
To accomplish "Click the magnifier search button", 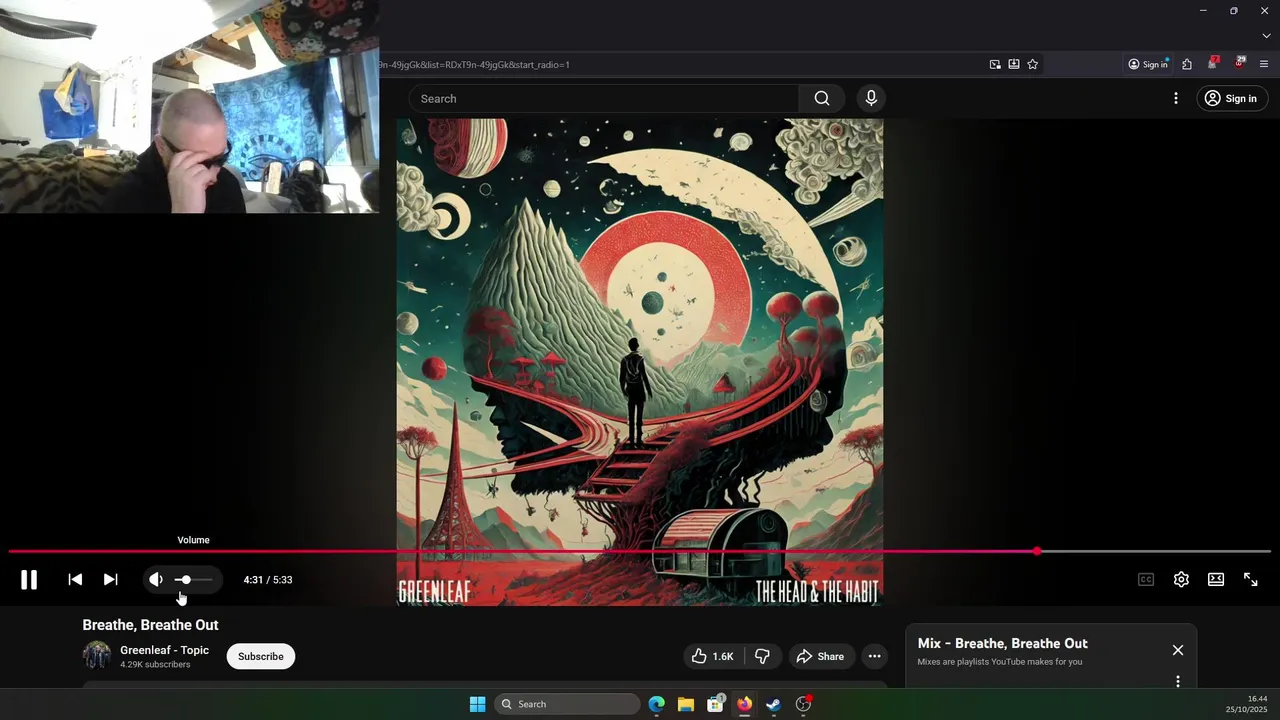I will [x=822, y=99].
